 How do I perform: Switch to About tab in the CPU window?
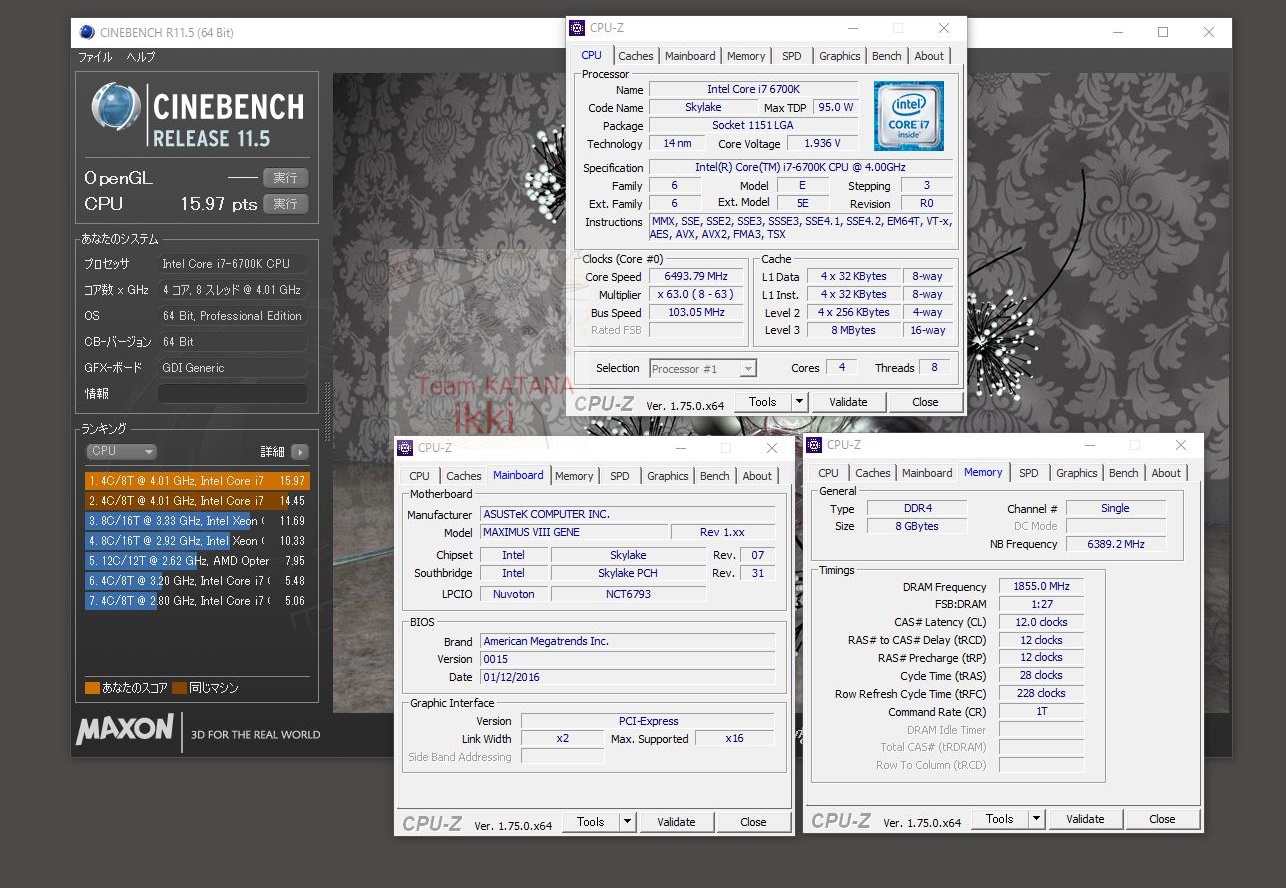click(x=929, y=56)
